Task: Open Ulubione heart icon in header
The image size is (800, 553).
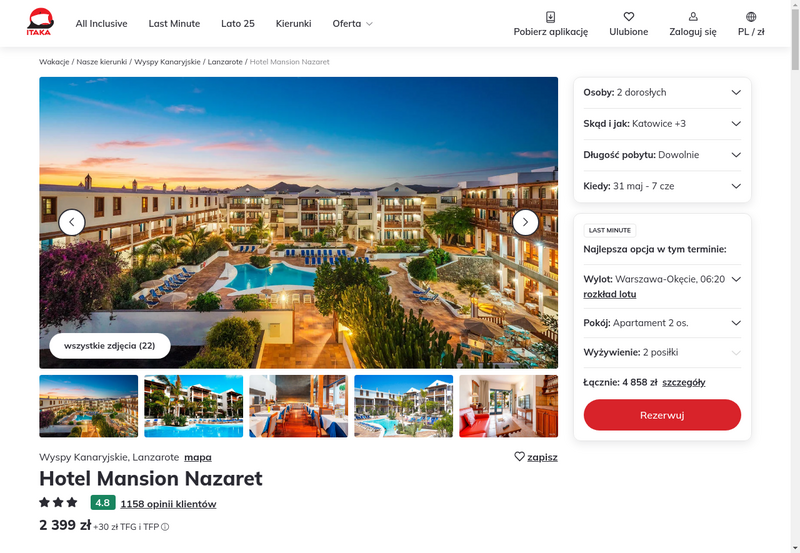Action: coord(629,17)
